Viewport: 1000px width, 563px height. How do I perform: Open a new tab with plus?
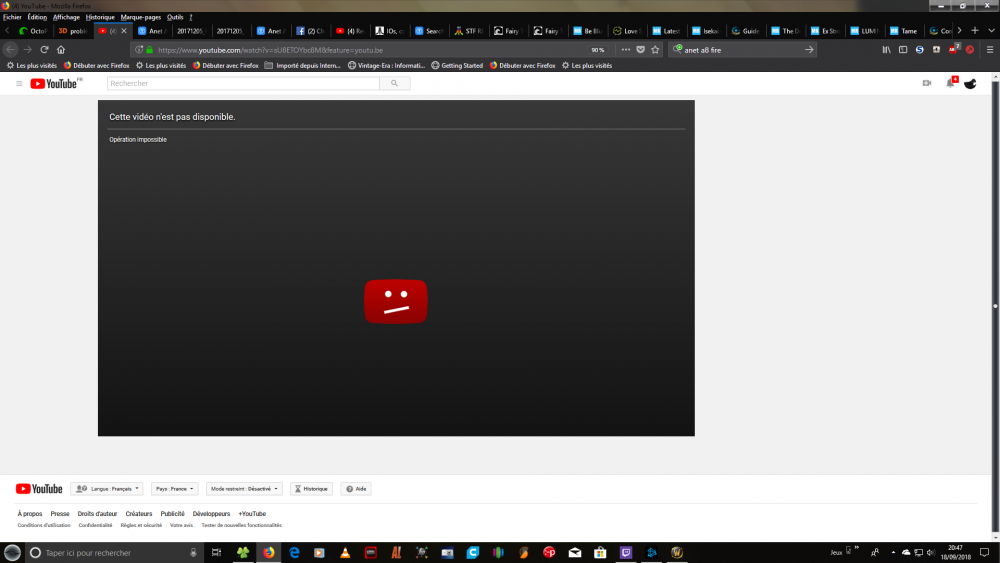click(974, 31)
